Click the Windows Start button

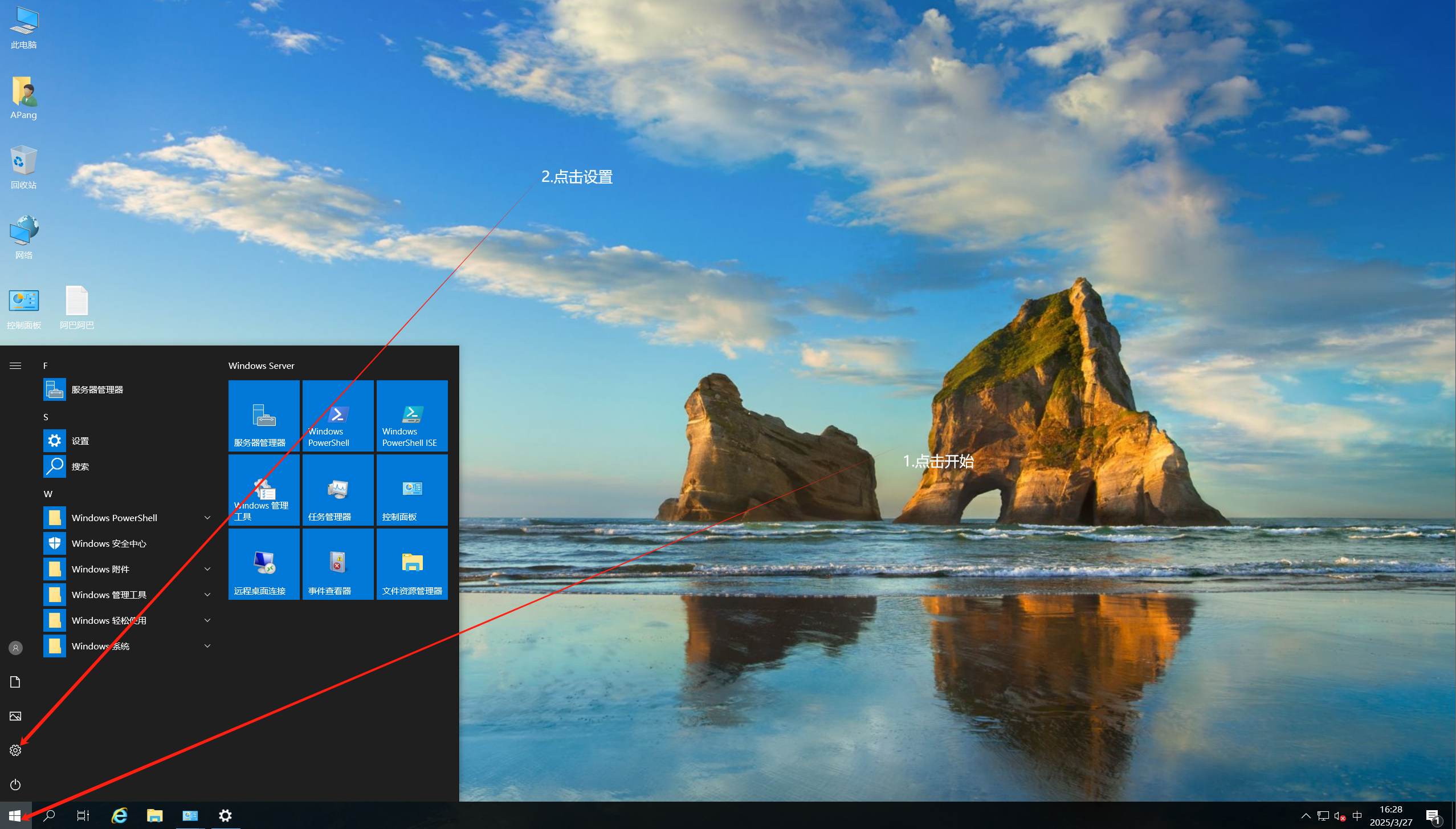point(15,816)
